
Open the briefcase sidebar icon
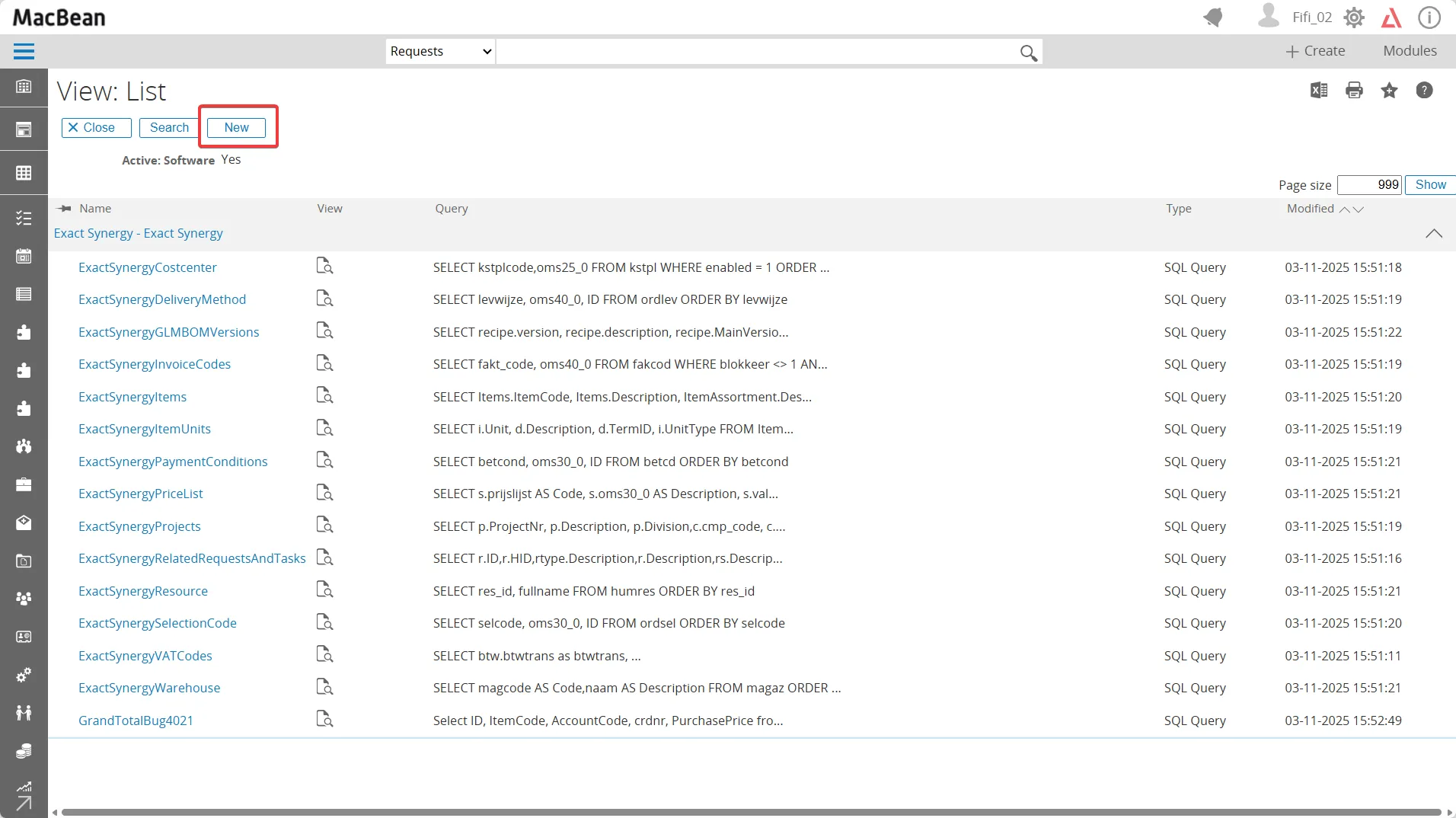click(24, 484)
